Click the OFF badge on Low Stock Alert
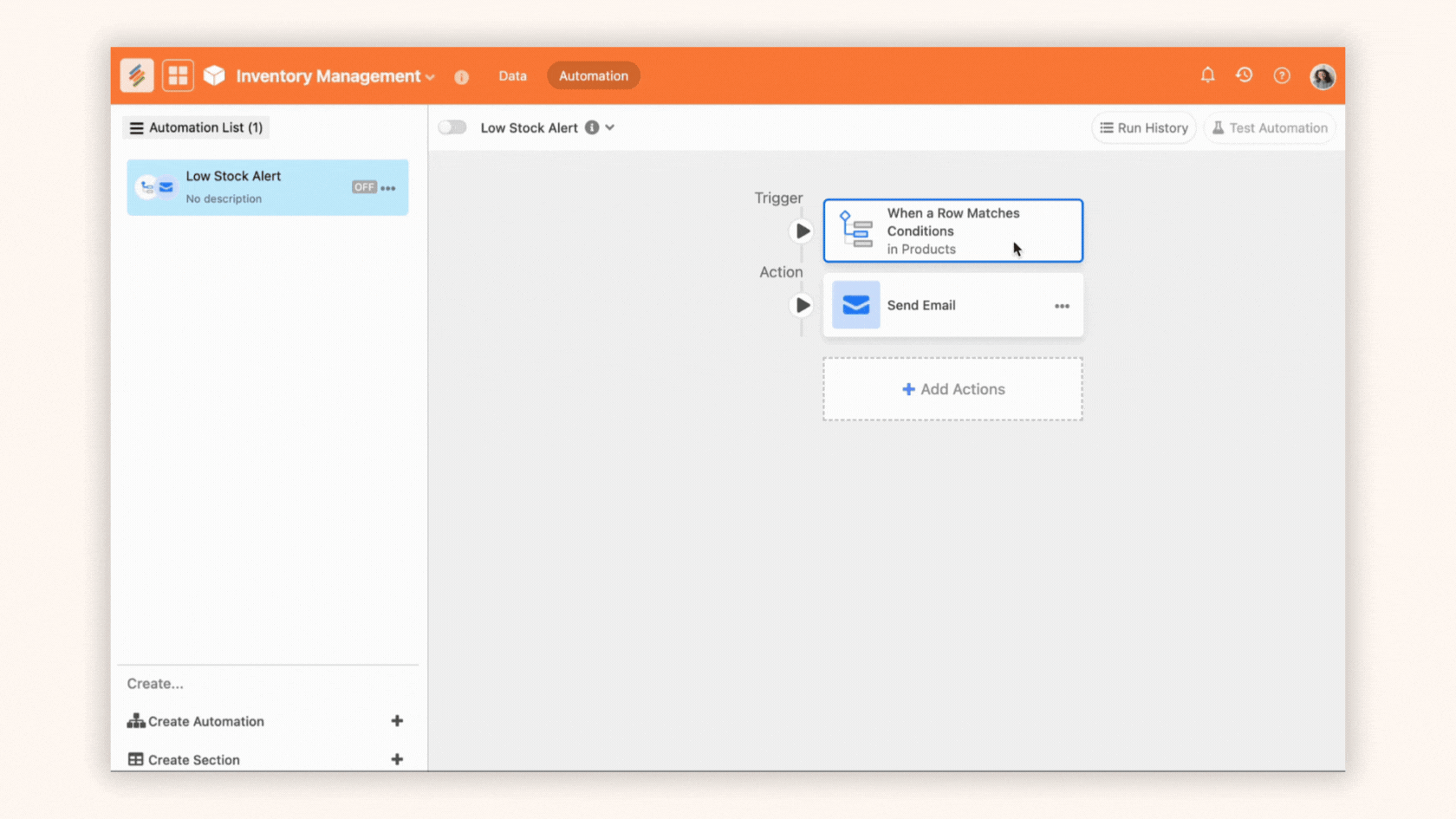 tap(364, 187)
